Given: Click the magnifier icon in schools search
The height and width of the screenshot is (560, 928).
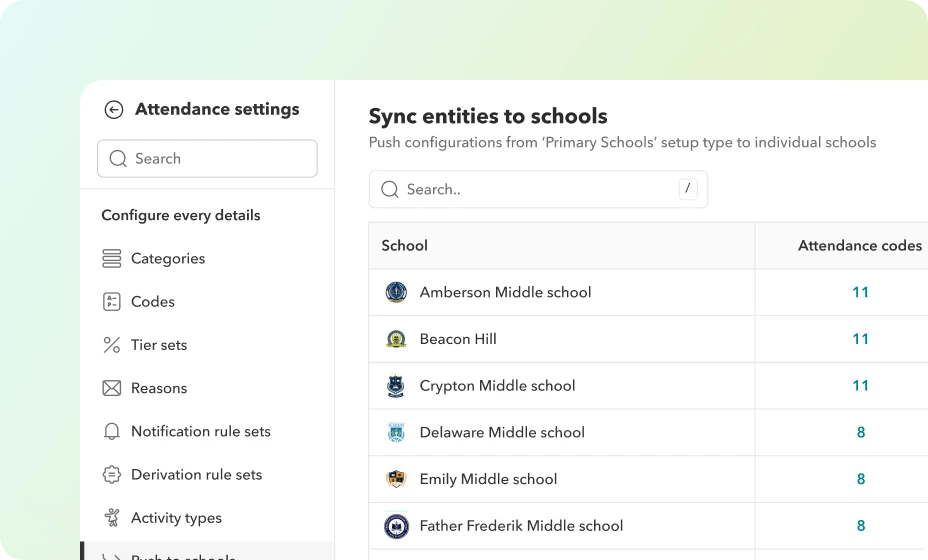Looking at the screenshot, I should point(390,189).
